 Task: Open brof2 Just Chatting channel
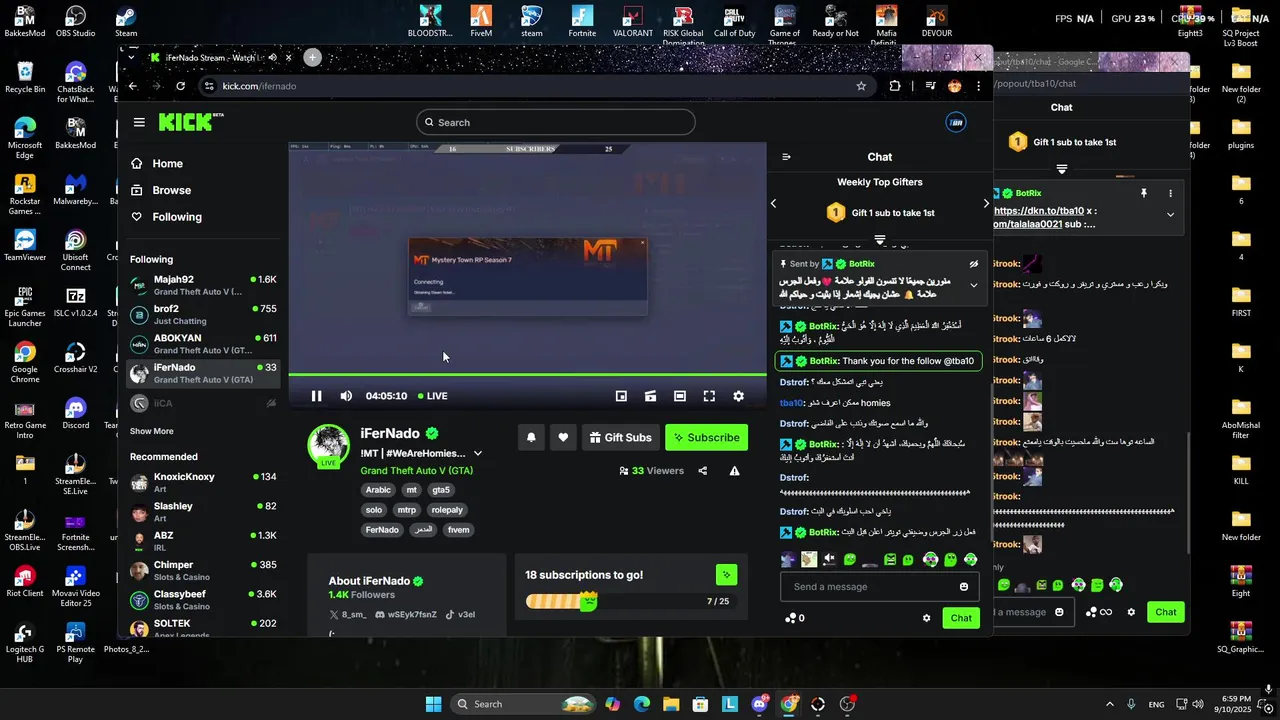203,314
